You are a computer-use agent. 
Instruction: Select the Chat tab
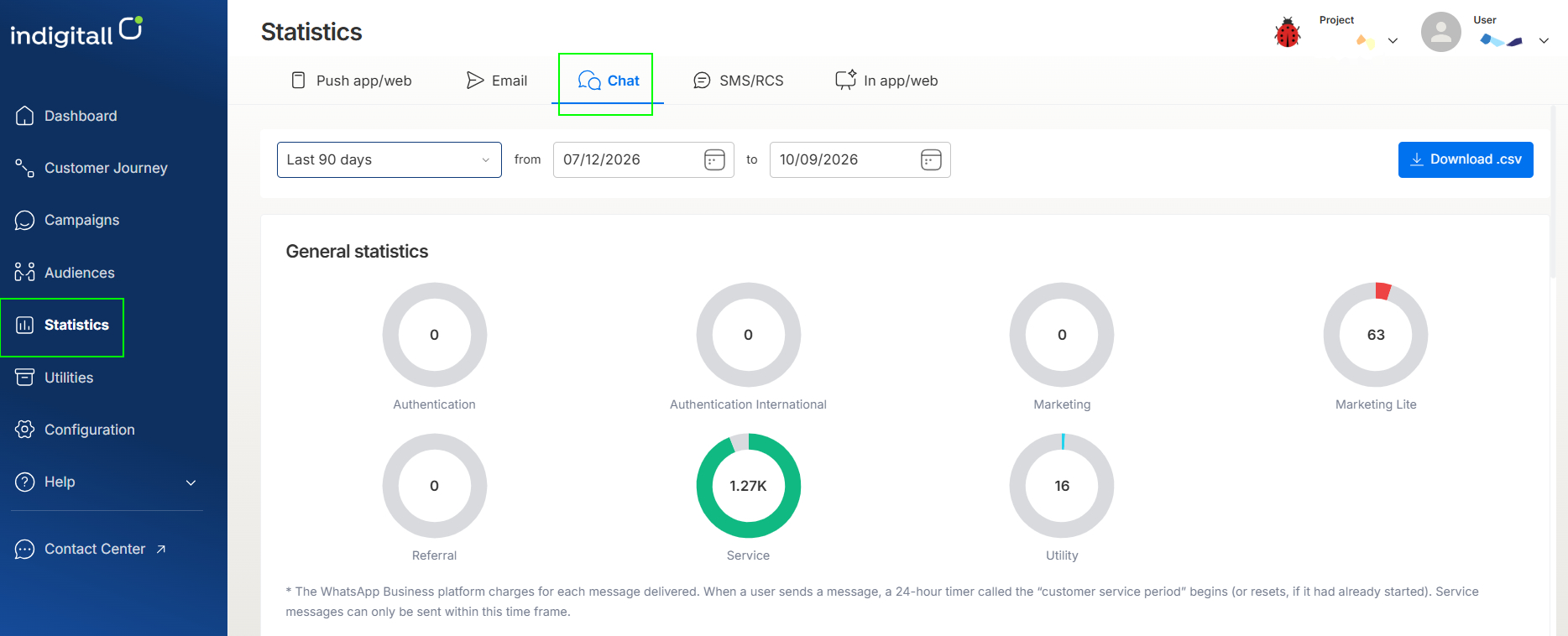point(609,81)
